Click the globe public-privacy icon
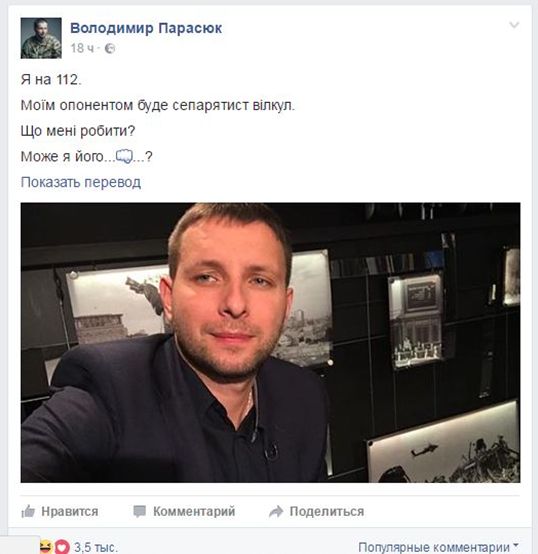Image resolution: width=538 pixels, height=554 pixels. point(110,48)
